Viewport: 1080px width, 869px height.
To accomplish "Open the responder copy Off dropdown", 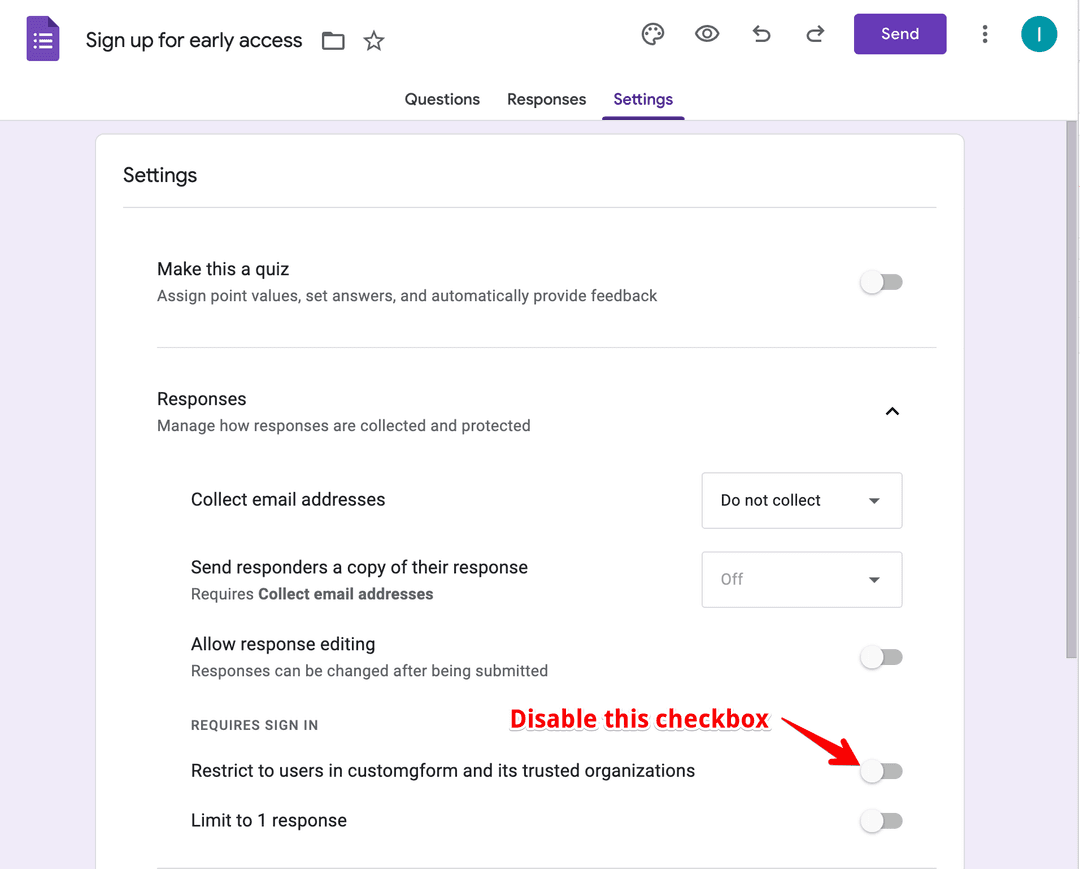I will [x=801, y=579].
